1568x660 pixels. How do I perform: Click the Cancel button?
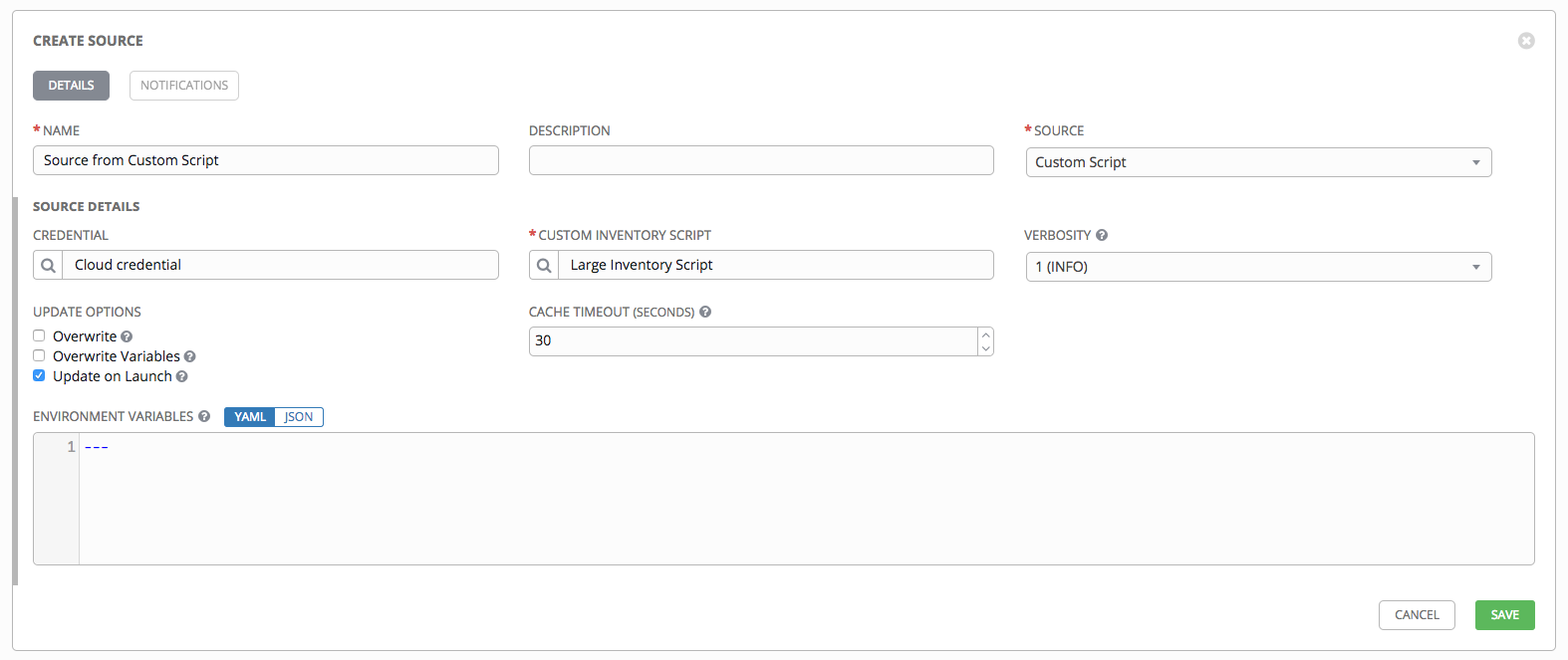(1417, 615)
